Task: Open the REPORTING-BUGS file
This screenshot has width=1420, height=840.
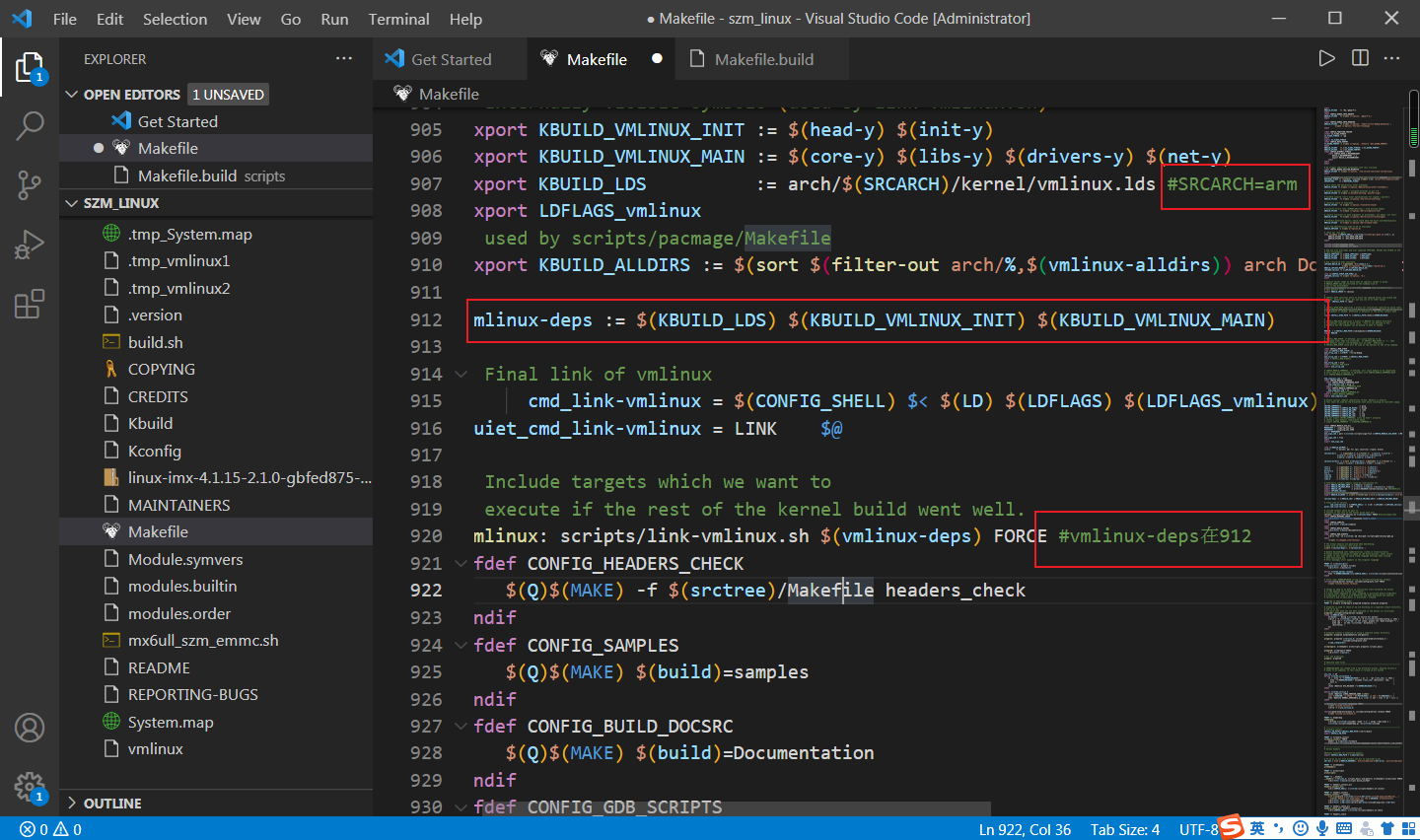Action: pyautogui.click(x=216, y=694)
